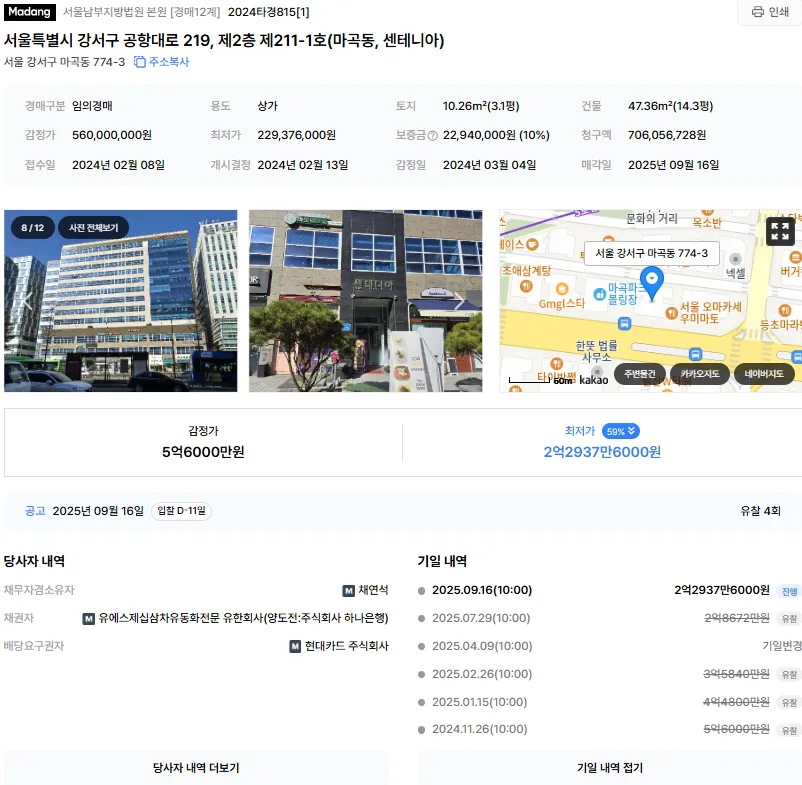Select 2025.09.16(10:00) schedule entry

pyautogui.click(x=482, y=590)
